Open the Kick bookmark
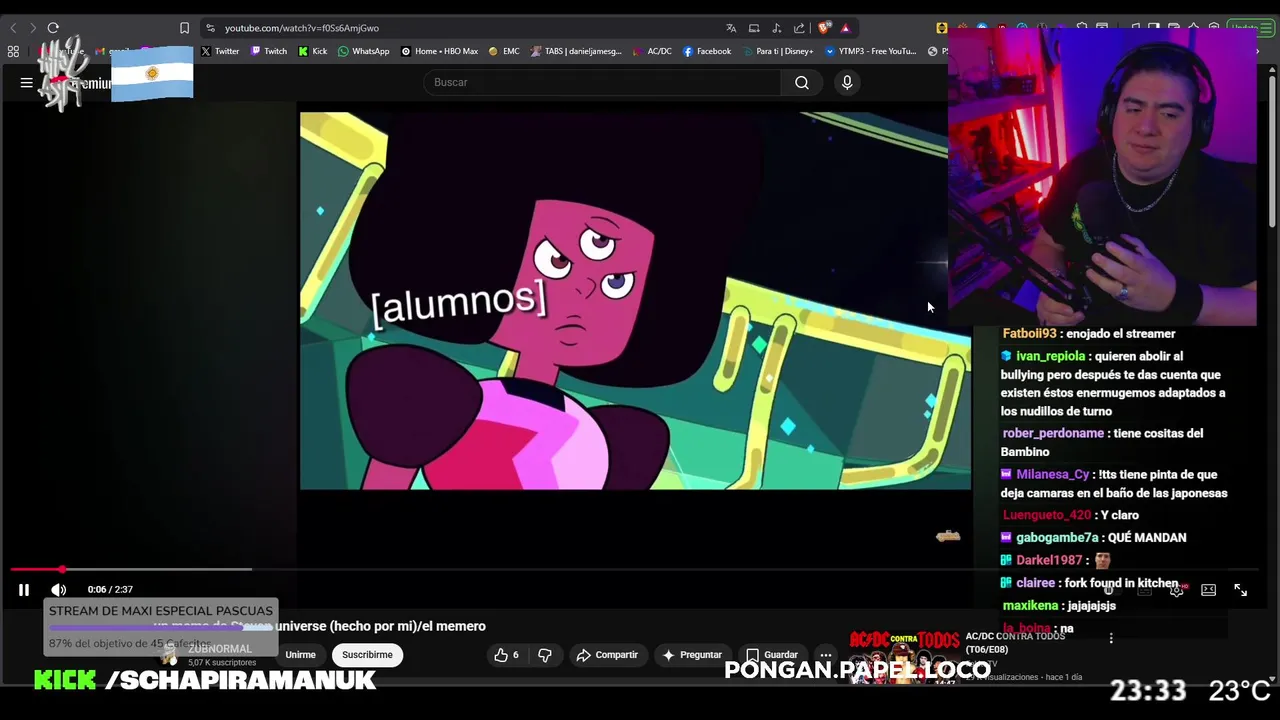 click(x=313, y=51)
